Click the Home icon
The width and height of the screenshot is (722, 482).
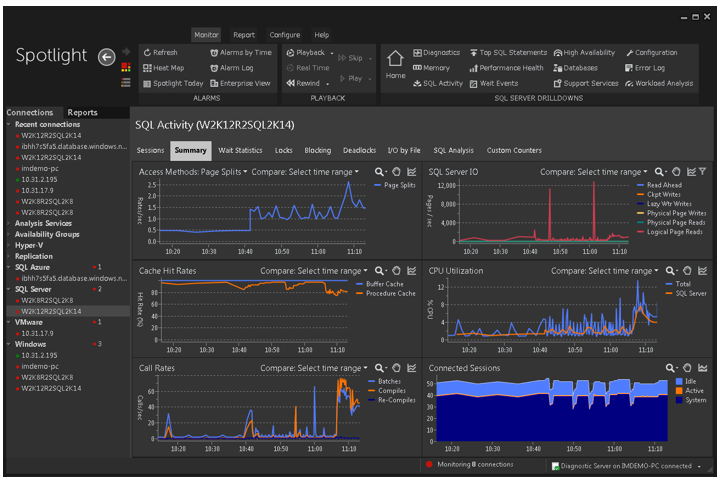(395, 65)
